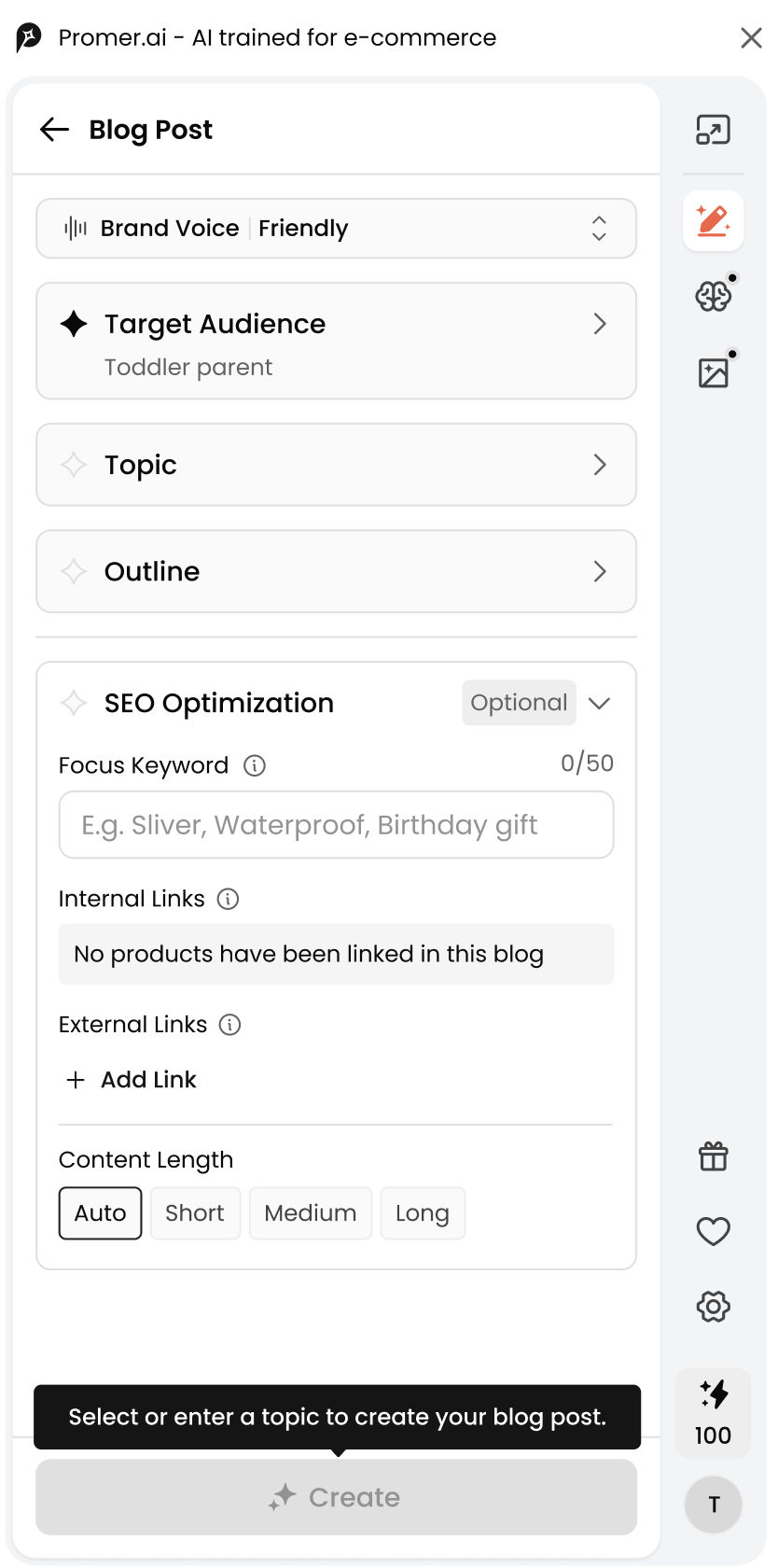Screen dimensions: 778x1568
Task: Expand the Target Audience section
Action: [336, 342]
